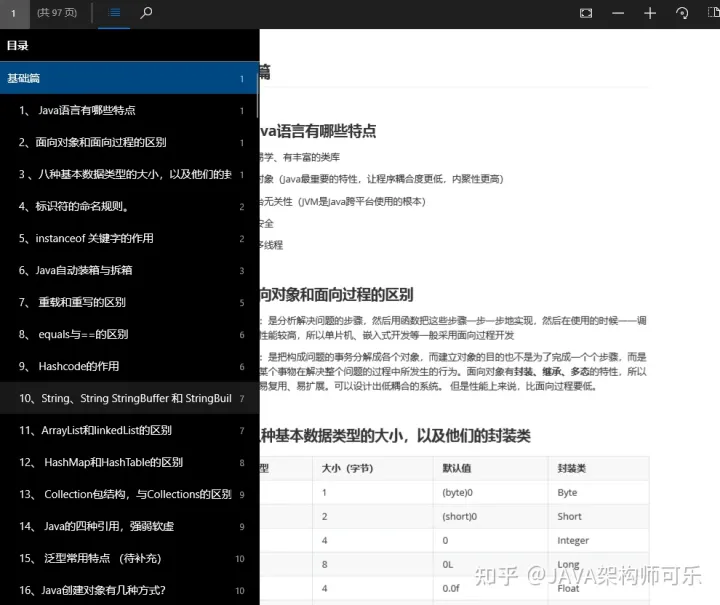Select 15、泛型常用特点（待补充）
The width and height of the screenshot is (720, 605).
tap(129, 559)
